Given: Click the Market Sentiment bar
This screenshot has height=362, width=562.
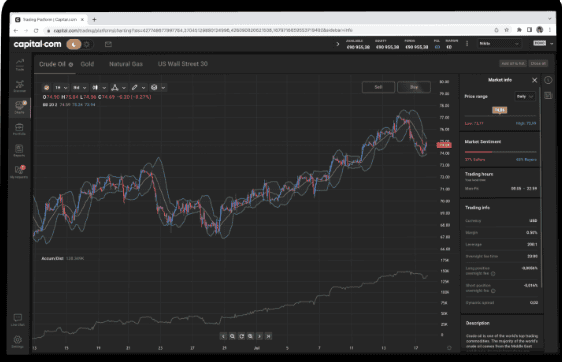Looking at the screenshot, I should [500, 152].
